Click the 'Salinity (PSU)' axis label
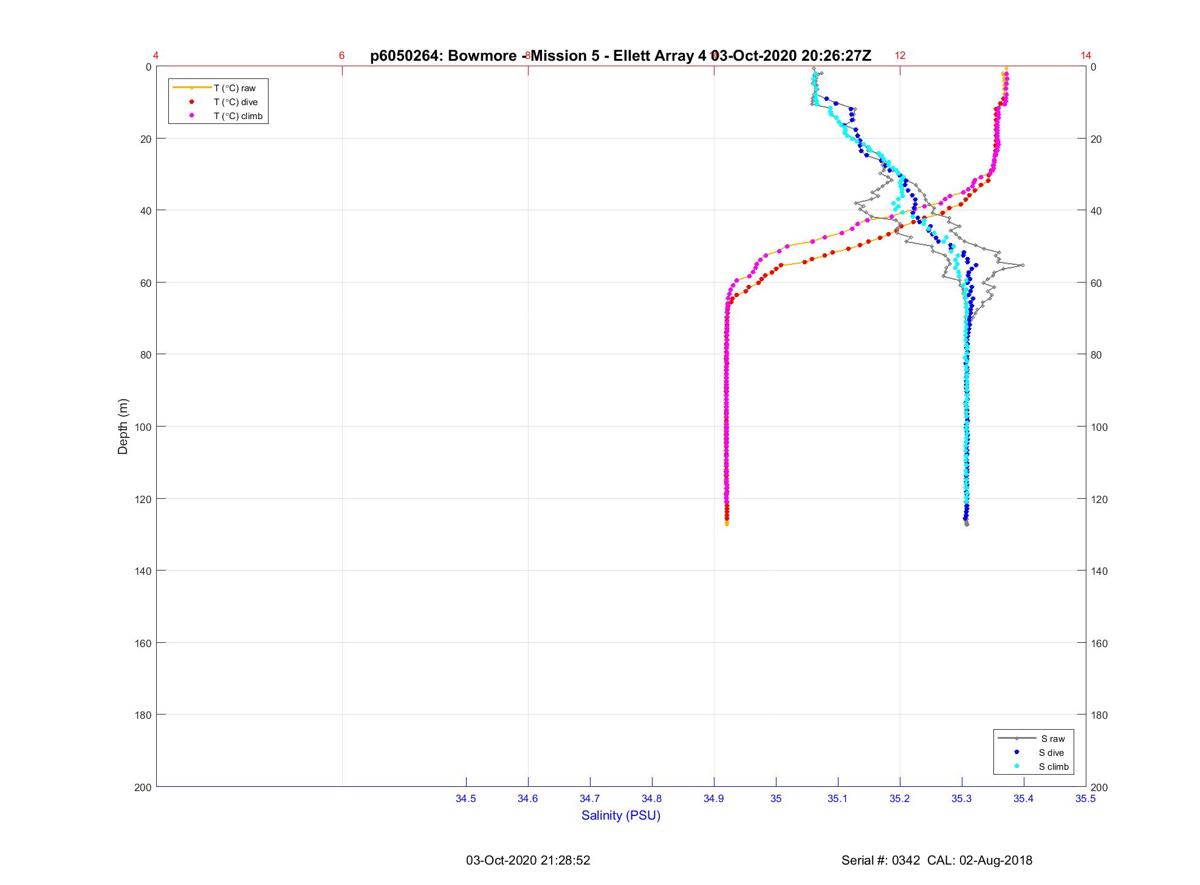The height and width of the screenshot is (885, 1200). tap(621, 816)
